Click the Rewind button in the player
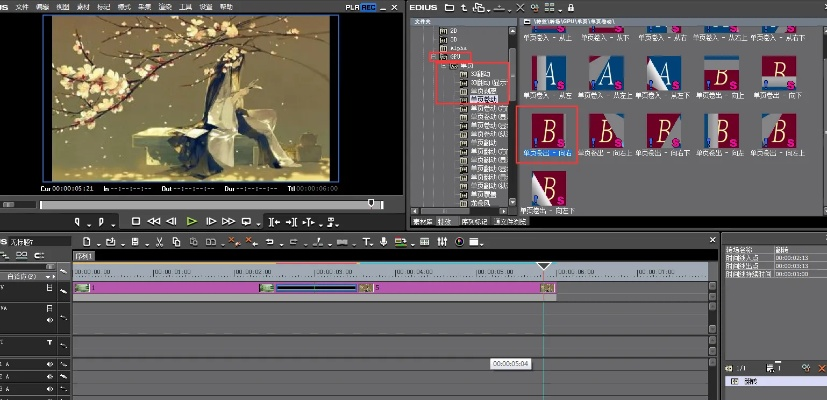 tap(155, 220)
